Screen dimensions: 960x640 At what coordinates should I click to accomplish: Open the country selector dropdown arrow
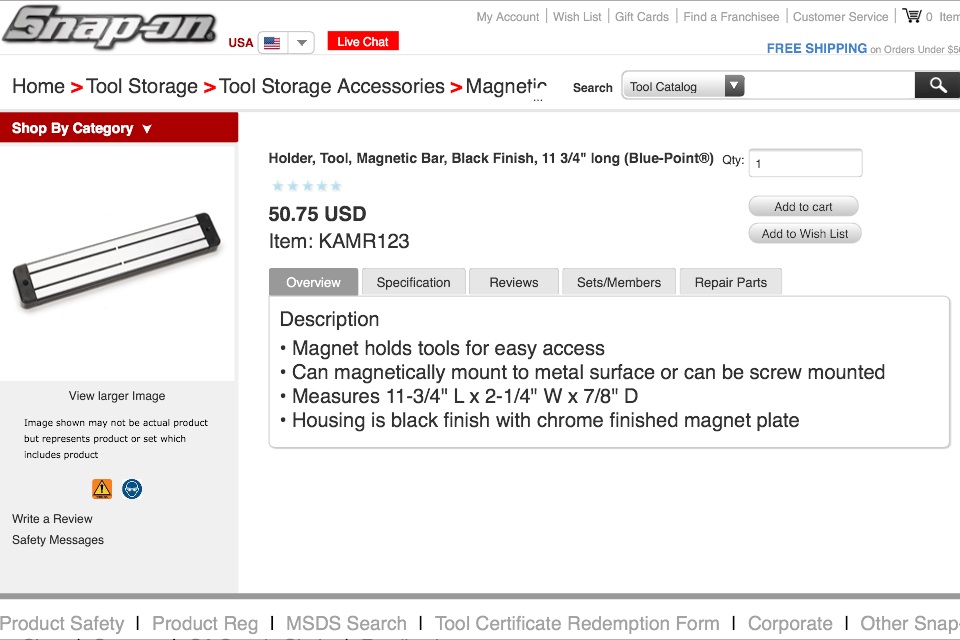(301, 43)
